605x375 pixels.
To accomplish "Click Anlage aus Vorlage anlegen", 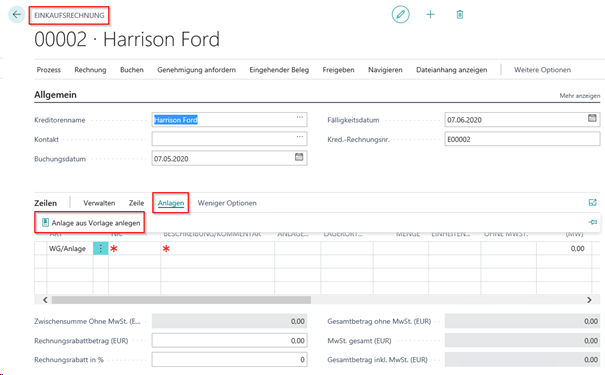I will (91, 223).
